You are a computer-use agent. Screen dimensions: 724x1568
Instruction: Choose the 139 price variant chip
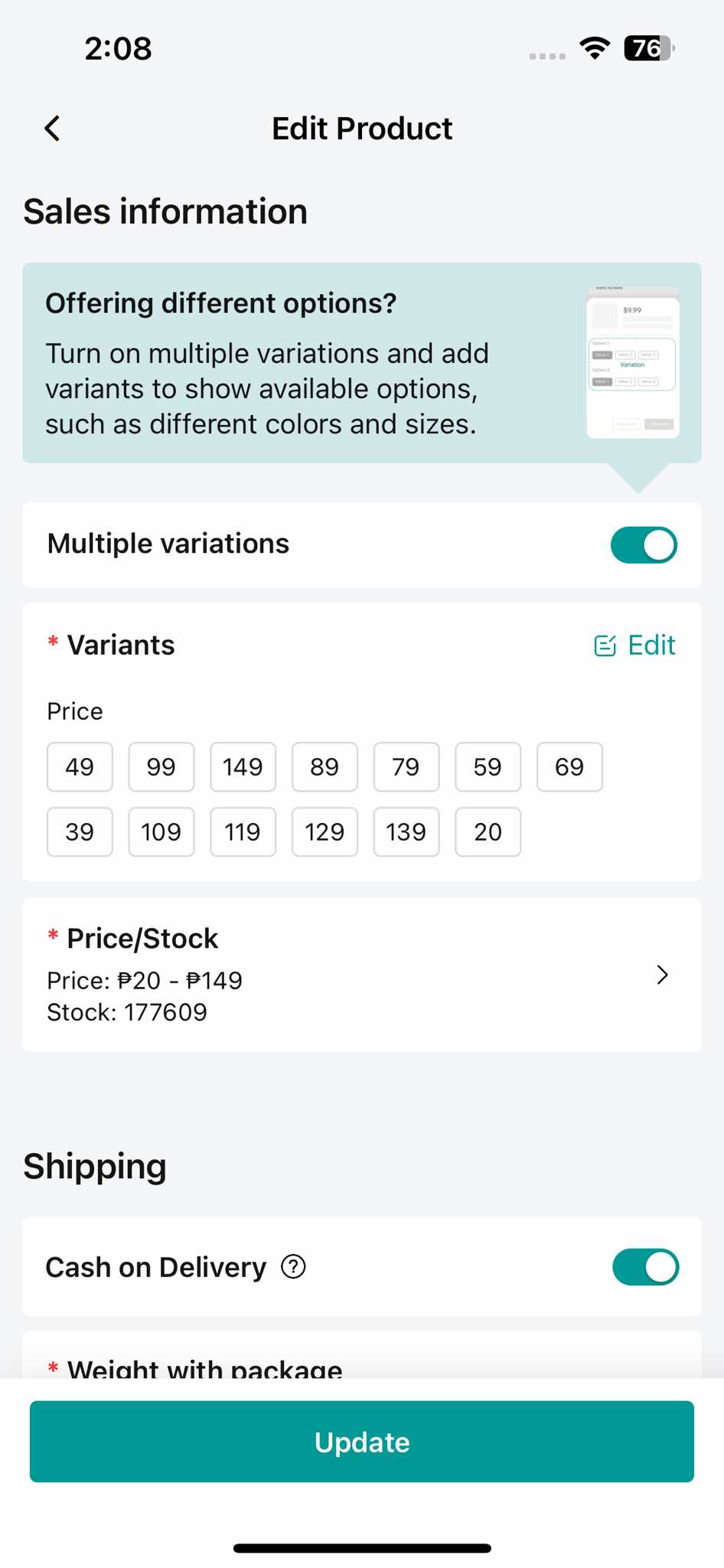[406, 831]
